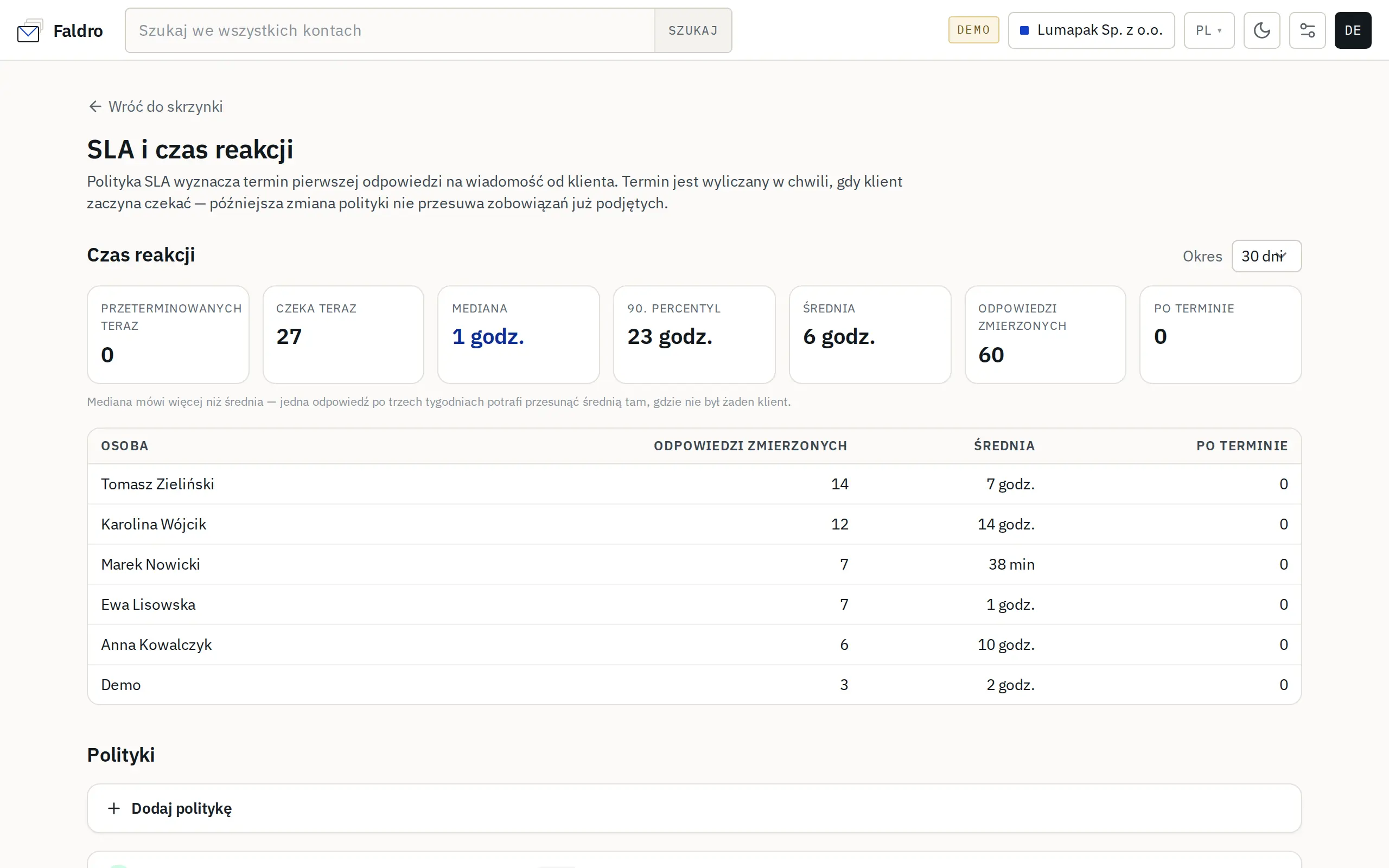Click Karolina Wójcik's '14 godz.' average
Viewport: 1389px width, 868px height.
tap(1006, 525)
